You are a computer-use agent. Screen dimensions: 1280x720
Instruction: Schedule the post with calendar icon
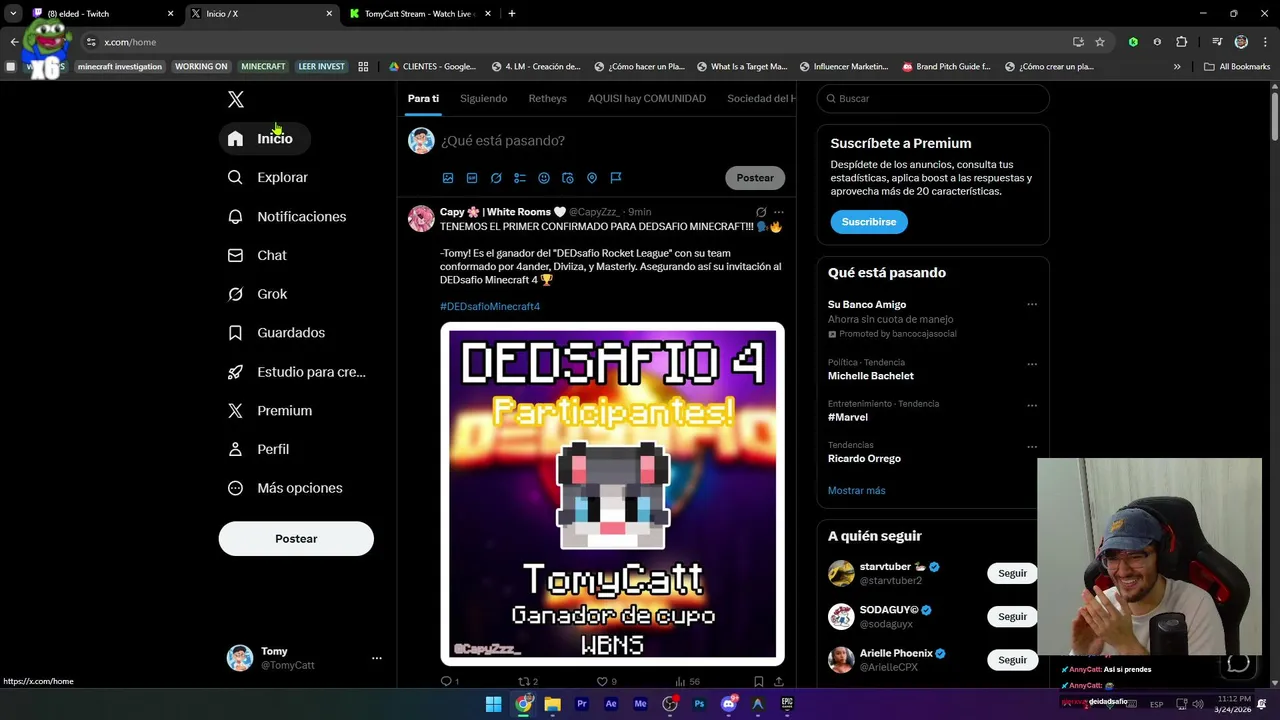(568, 178)
